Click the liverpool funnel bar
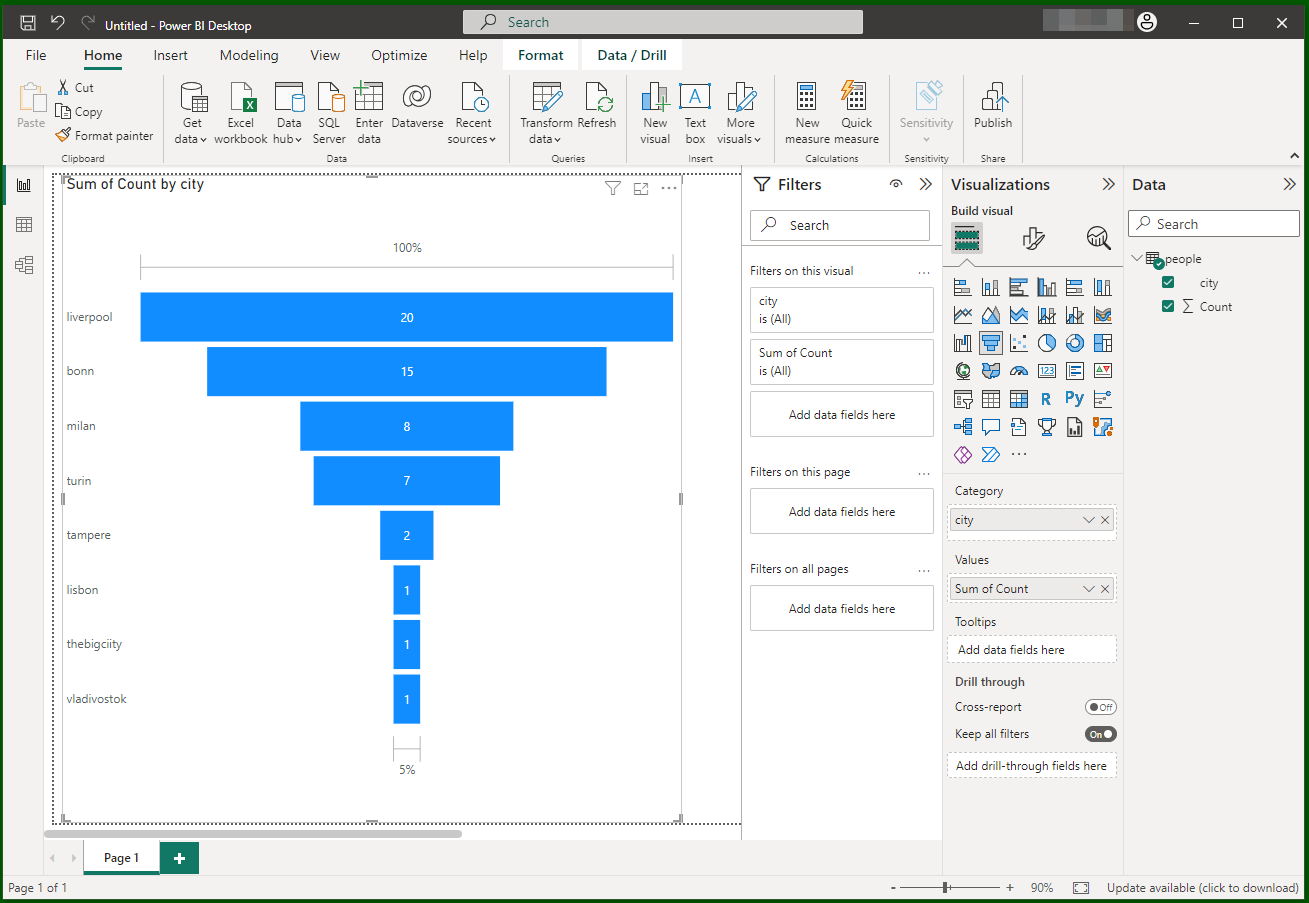This screenshot has height=903, width=1309. tap(407, 317)
